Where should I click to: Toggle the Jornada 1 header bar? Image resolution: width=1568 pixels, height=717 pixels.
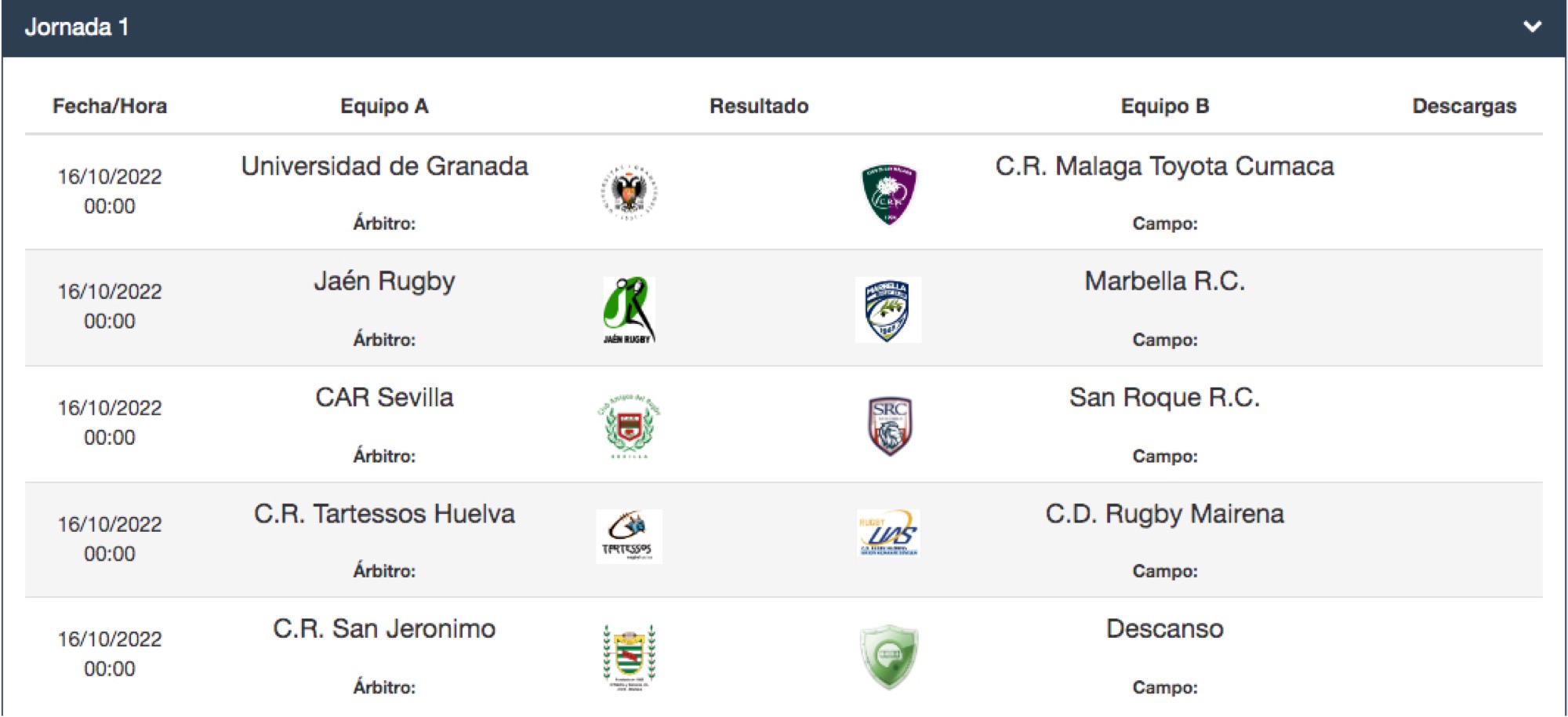[784, 28]
